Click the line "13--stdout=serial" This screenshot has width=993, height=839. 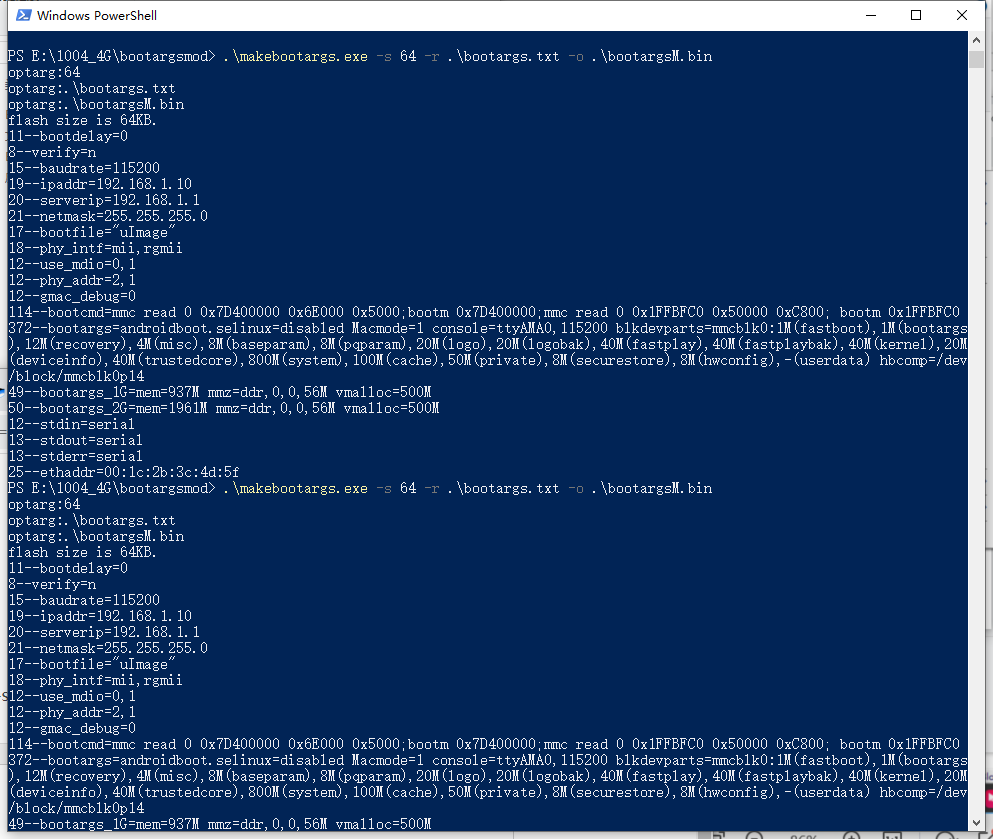[75, 440]
